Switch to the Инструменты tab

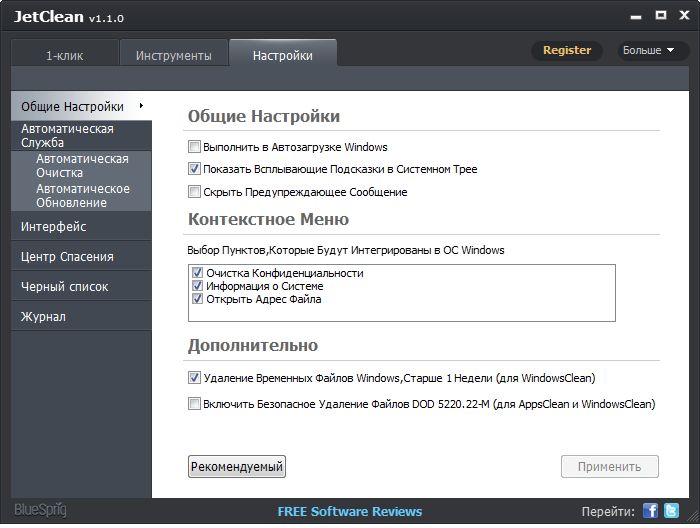point(174,56)
